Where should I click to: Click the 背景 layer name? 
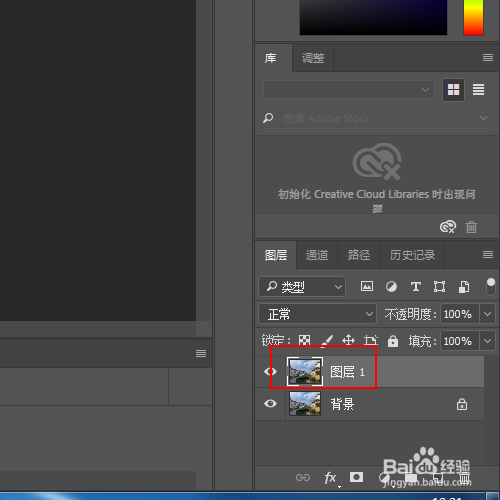(x=342, y=404)
